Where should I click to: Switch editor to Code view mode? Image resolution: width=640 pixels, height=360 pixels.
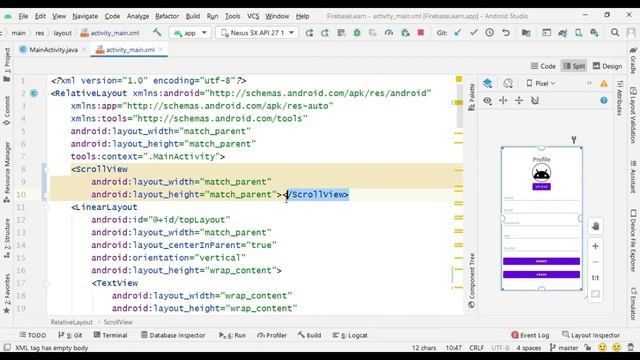[543, 66]
